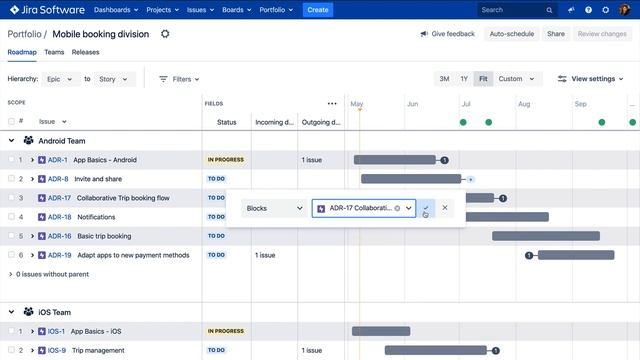This screenshot has width=640, height=360.
Task: Click the dependency badge on IOS-9 bar
Action: click(496, 351)
